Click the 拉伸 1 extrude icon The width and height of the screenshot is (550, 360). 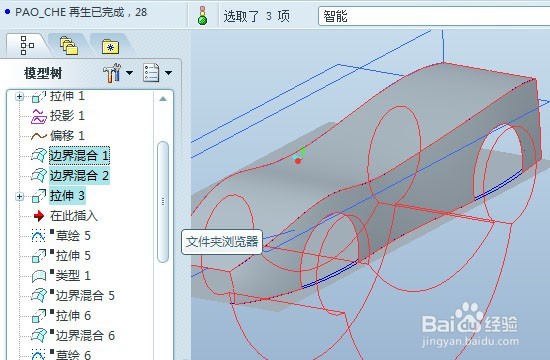tap(39, 97)
